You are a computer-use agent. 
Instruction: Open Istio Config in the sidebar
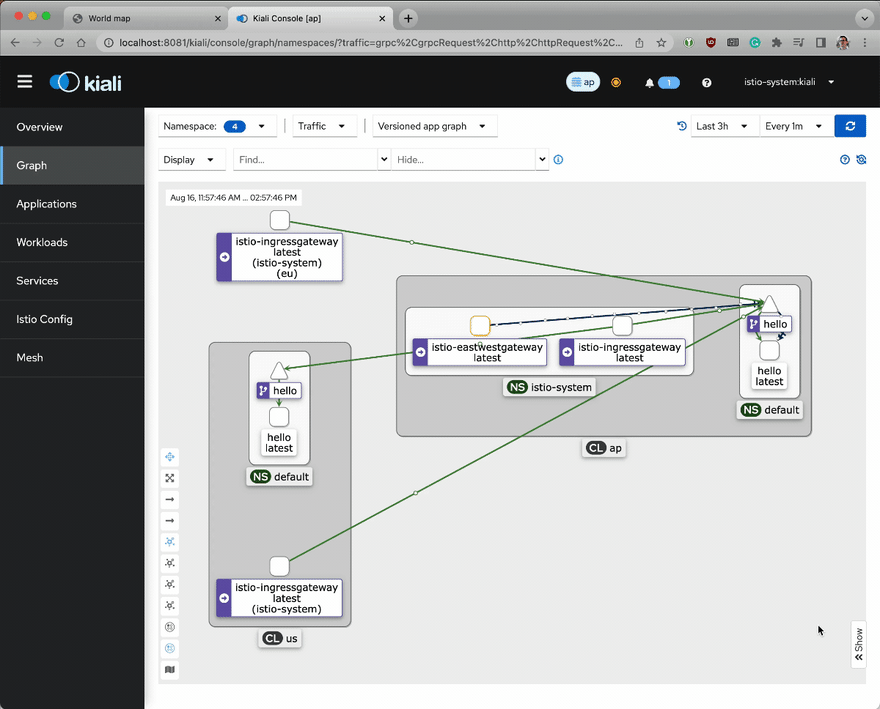72,319
